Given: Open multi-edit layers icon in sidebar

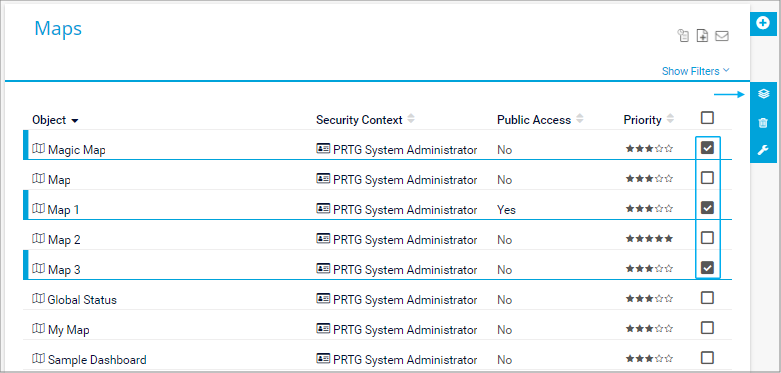Looking at the screenshot, I should tap(763, 94).
